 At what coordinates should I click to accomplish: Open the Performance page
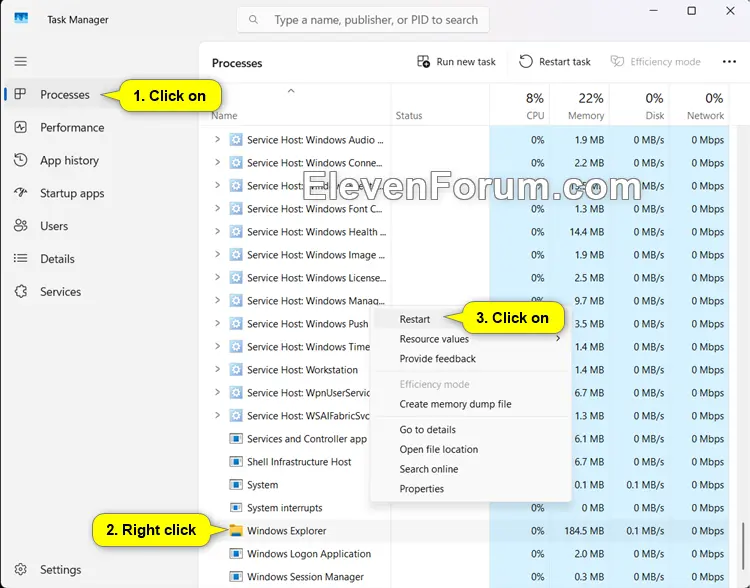pyautogui.click(x=72, y=127)
